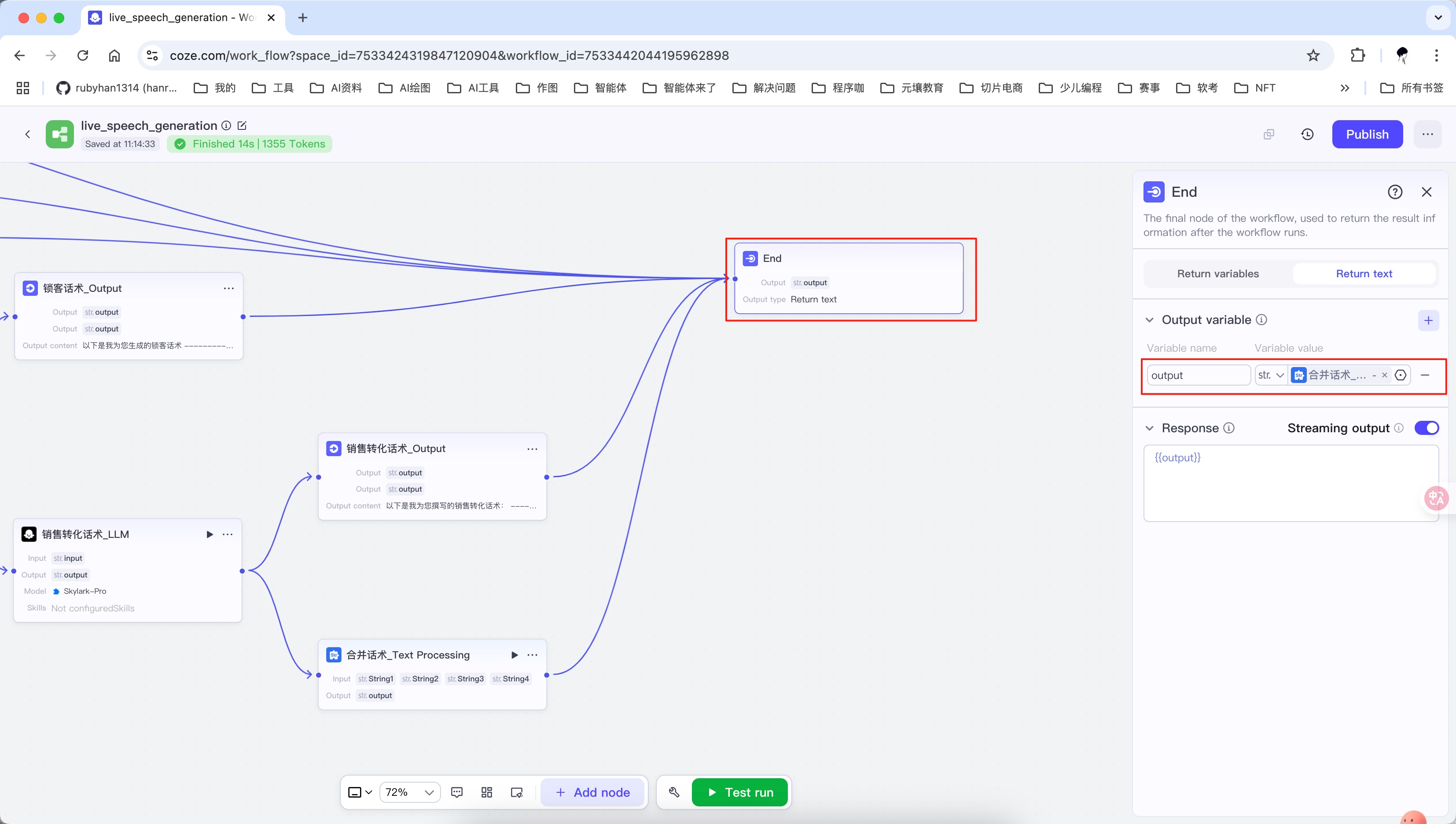
Task: Open the str. variable type dropdown
Action: (x=1271, y=375)
